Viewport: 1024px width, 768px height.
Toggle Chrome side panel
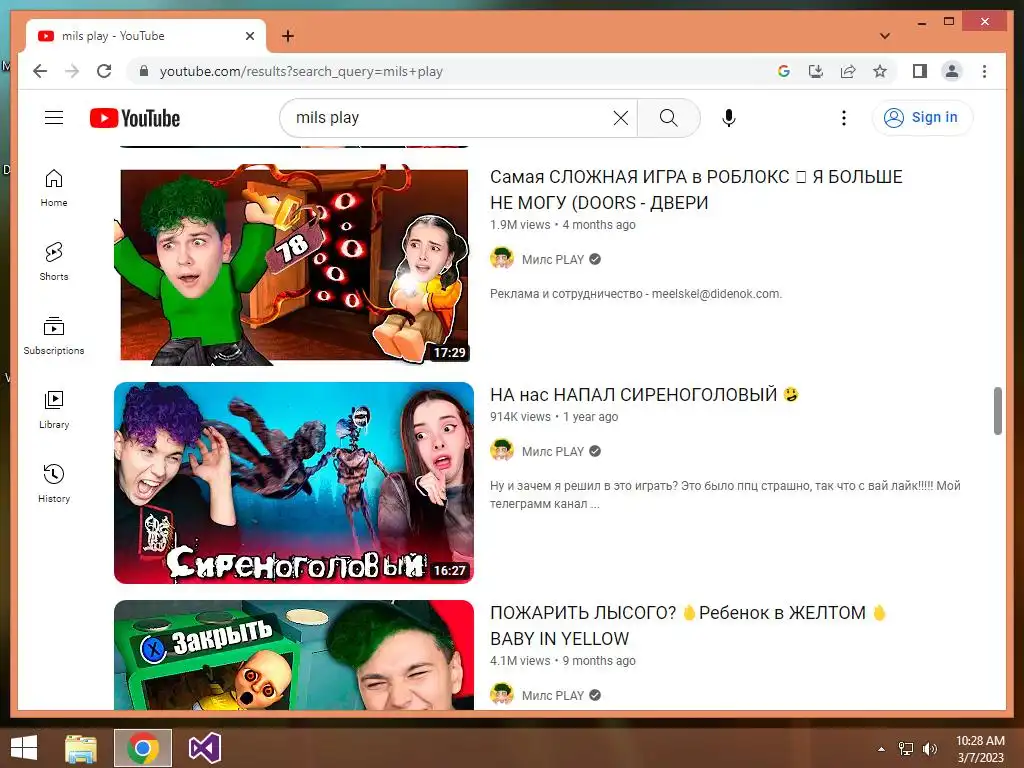(920, 71)
